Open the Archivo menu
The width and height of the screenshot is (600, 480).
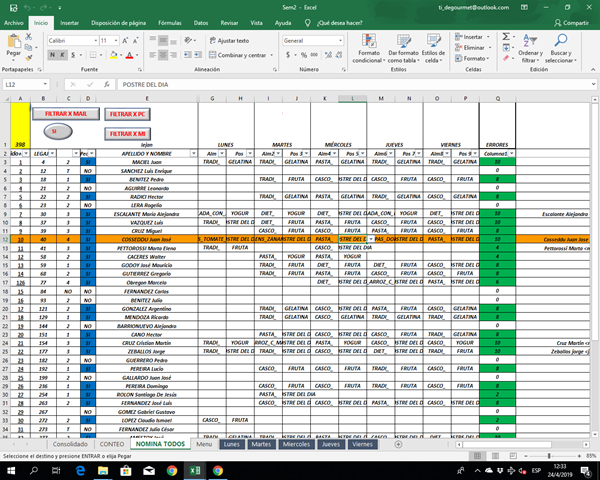tap(14, 23)
